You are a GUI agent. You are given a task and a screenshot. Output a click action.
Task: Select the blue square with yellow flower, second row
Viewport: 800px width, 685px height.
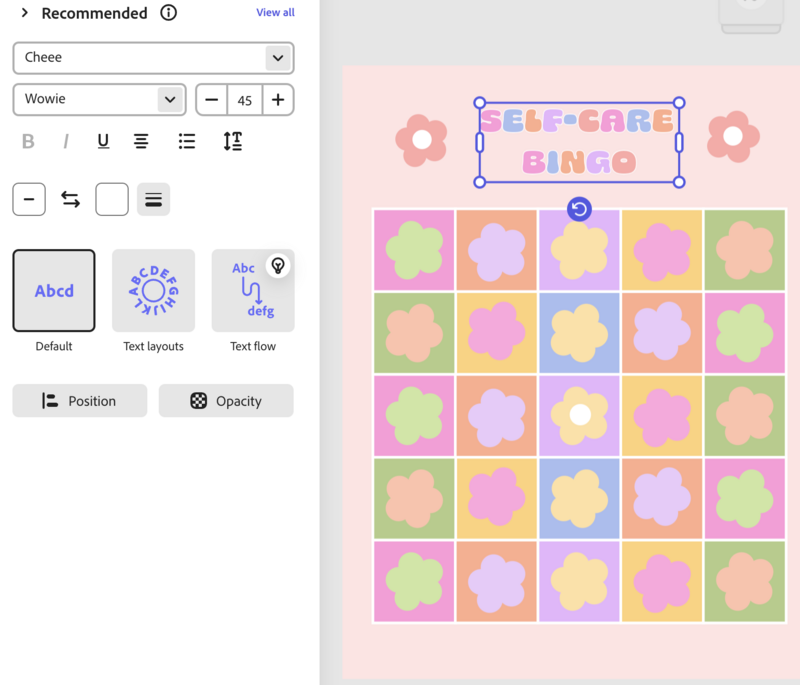pyautogui.click(x=580, y=333)
